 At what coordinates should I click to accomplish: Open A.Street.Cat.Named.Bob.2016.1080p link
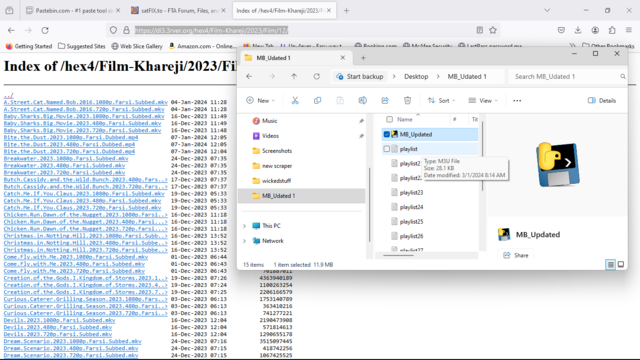[x=86, y=102]
